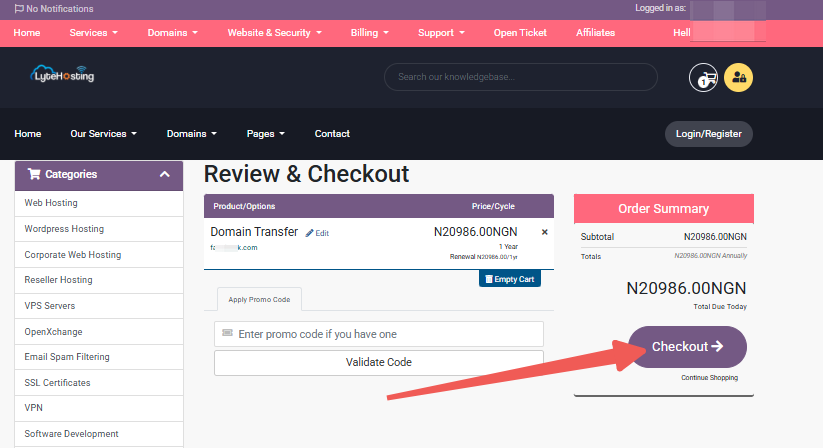Viewport: 823px width, 448px height.
Task: Go to Home in dark navigation bar
Action: [x=28, y=134]
